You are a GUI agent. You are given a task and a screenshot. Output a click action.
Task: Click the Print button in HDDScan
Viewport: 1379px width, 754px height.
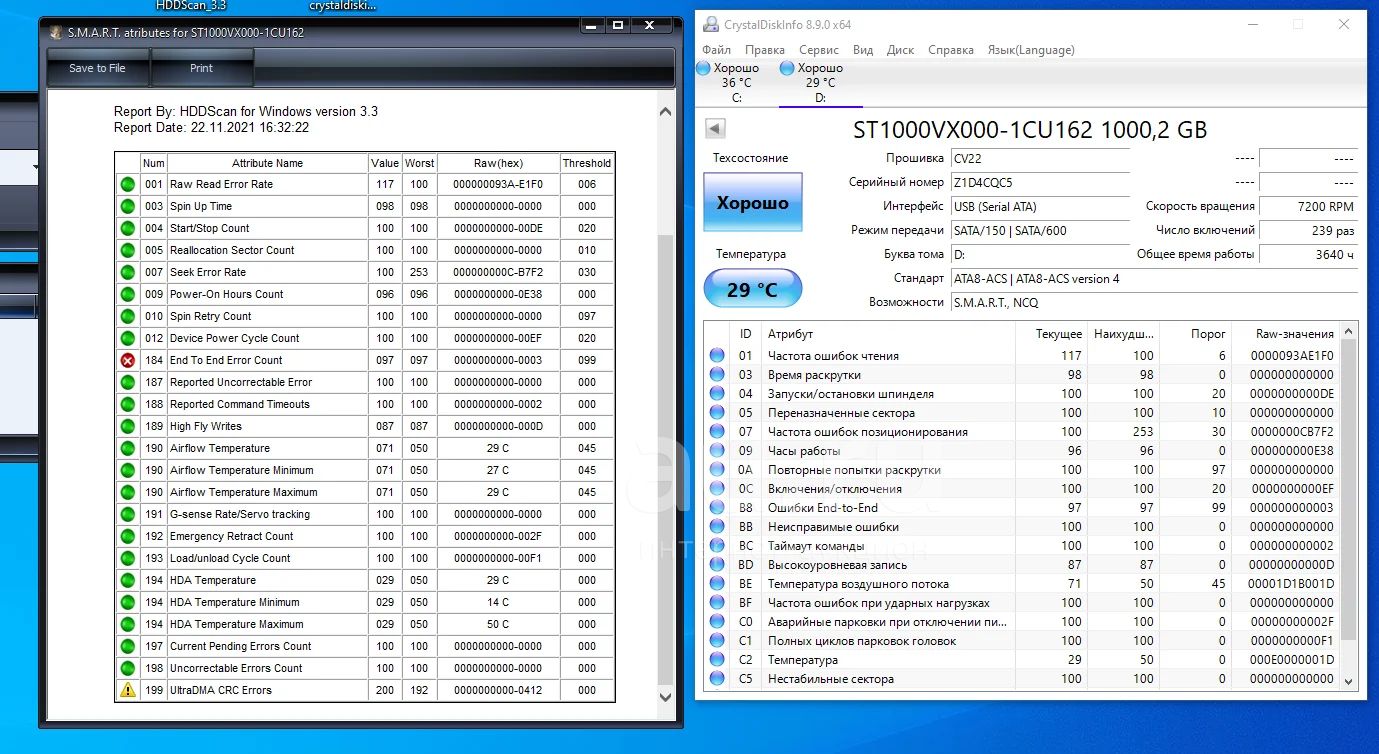coord(202,68)
